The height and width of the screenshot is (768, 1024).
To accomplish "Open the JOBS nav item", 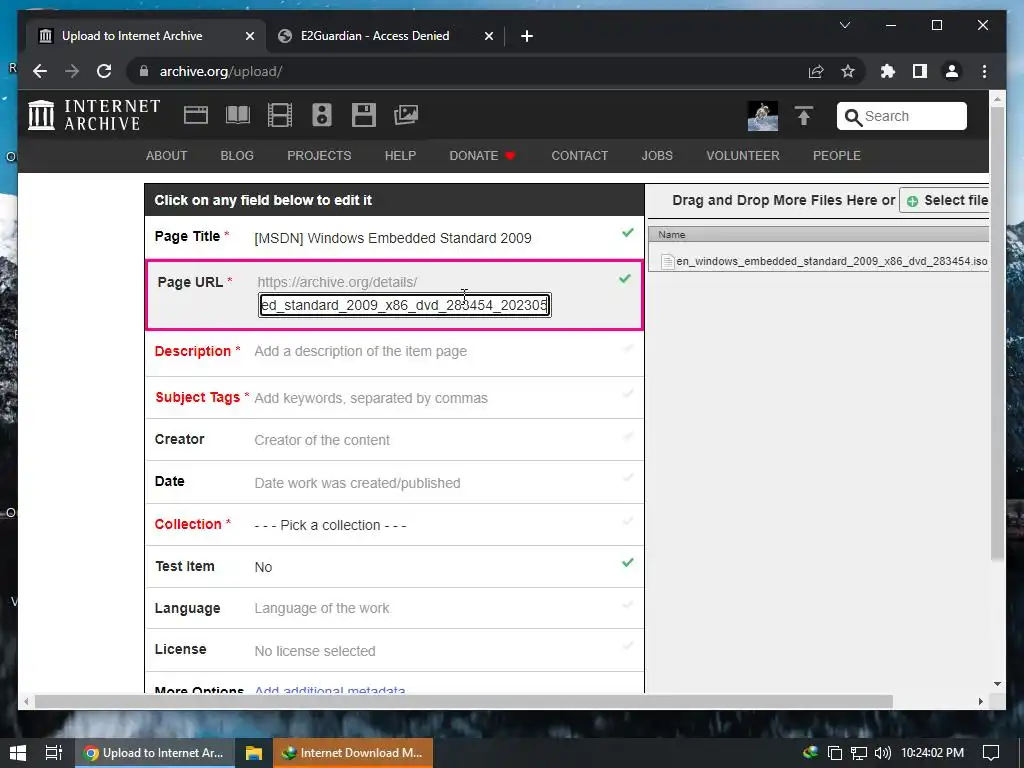I will coord(657,155).
